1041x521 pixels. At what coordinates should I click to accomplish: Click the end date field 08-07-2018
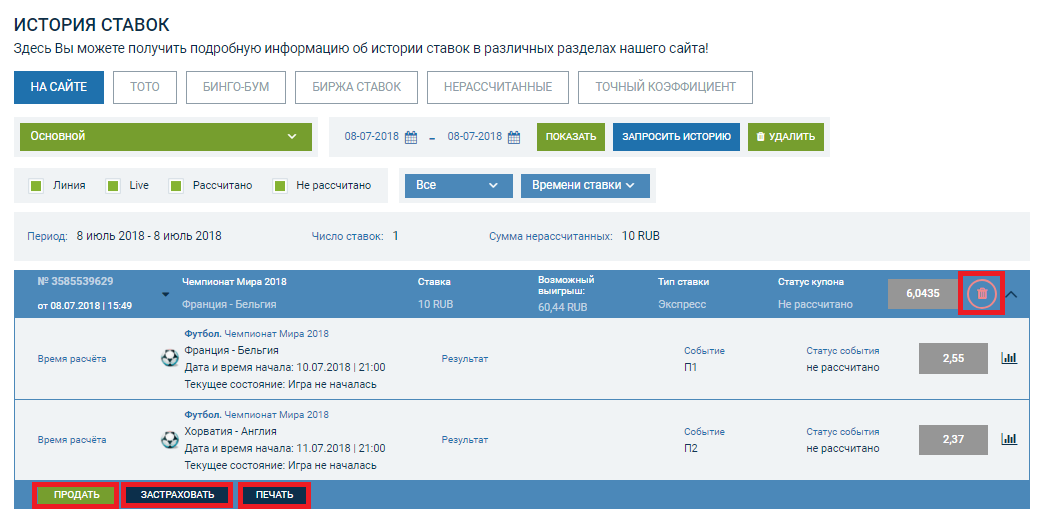pos(475,137)
